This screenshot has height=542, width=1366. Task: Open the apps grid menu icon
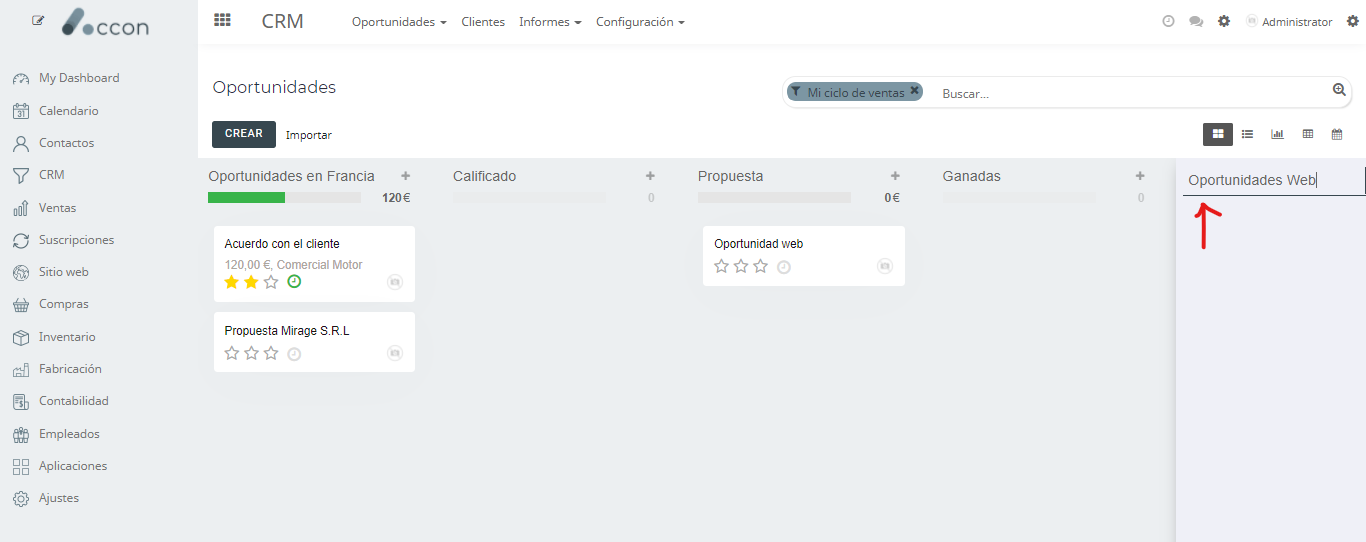pos(222,20)
